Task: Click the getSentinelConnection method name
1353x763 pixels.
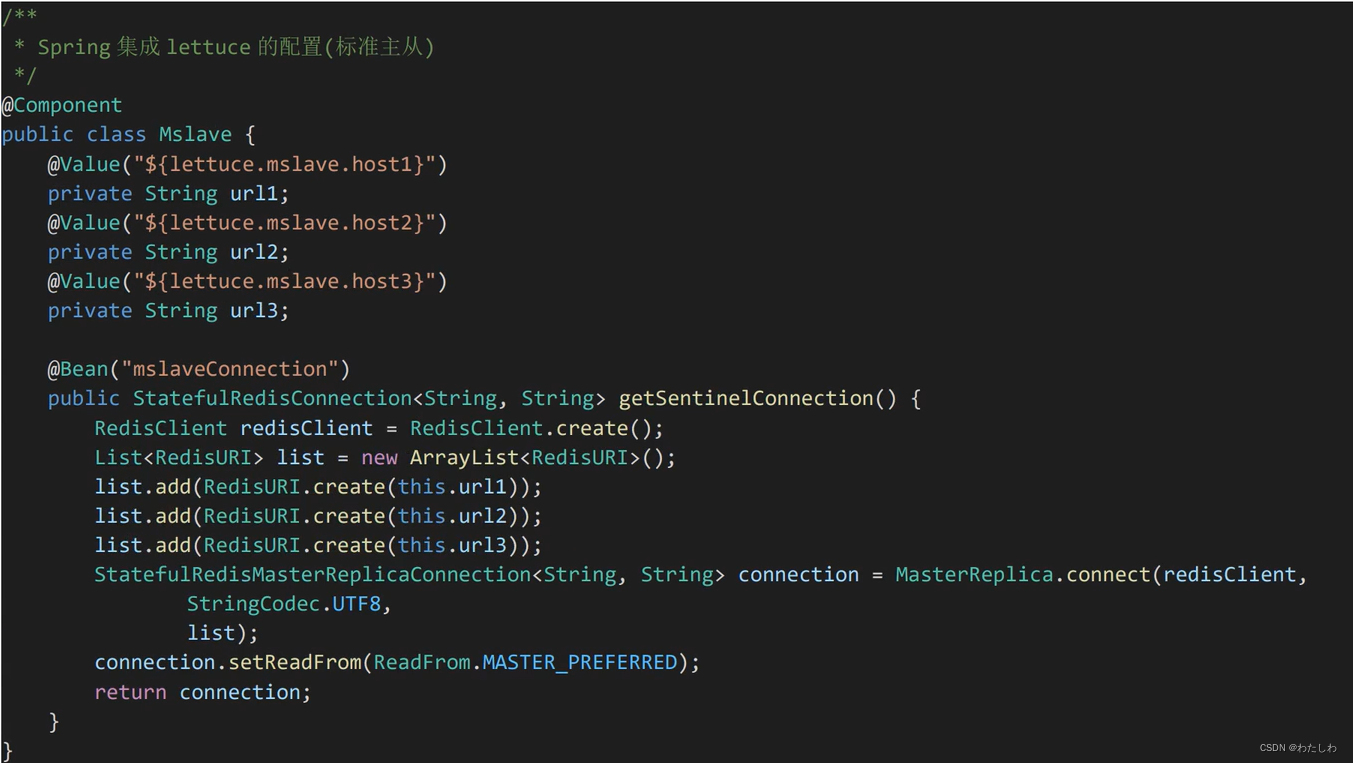Action: (746, 398)
